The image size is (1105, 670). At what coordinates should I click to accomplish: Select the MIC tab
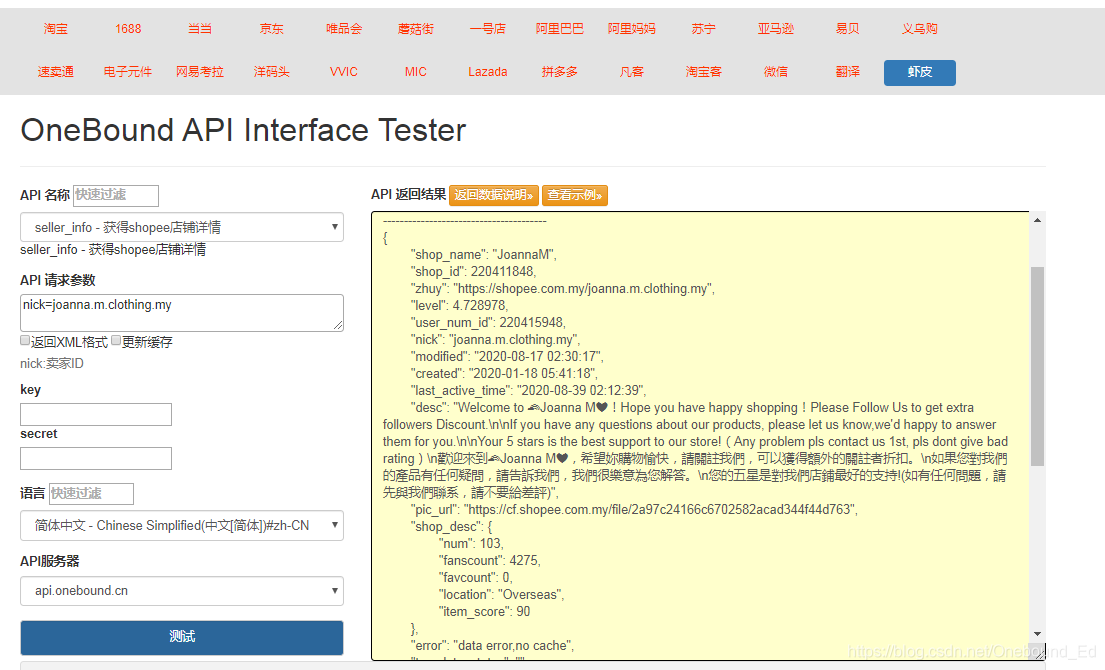[416, 72]
